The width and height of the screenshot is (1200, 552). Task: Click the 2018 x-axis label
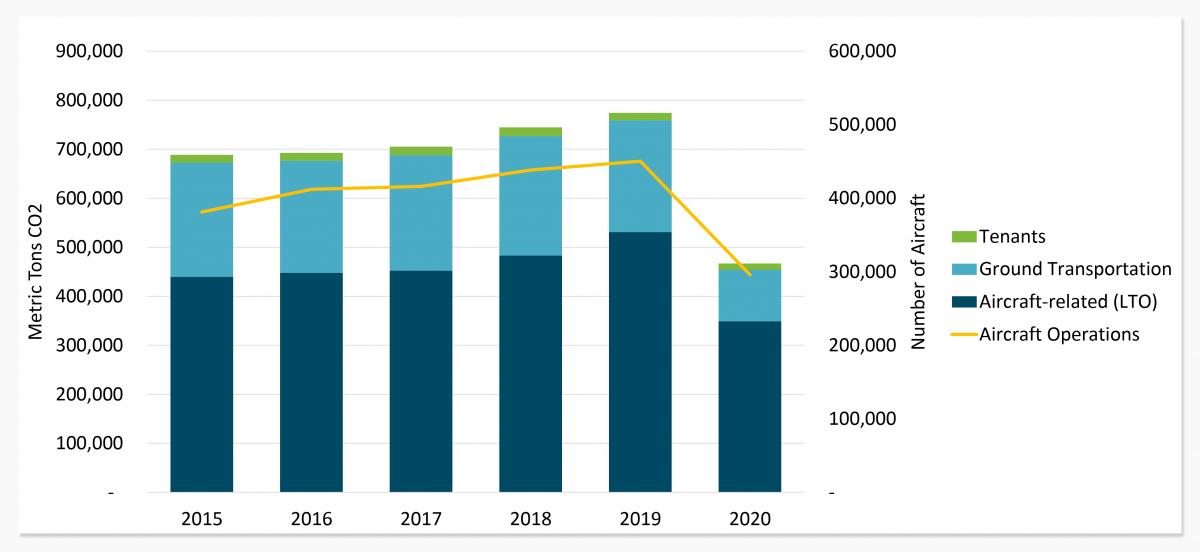(531, 520)
